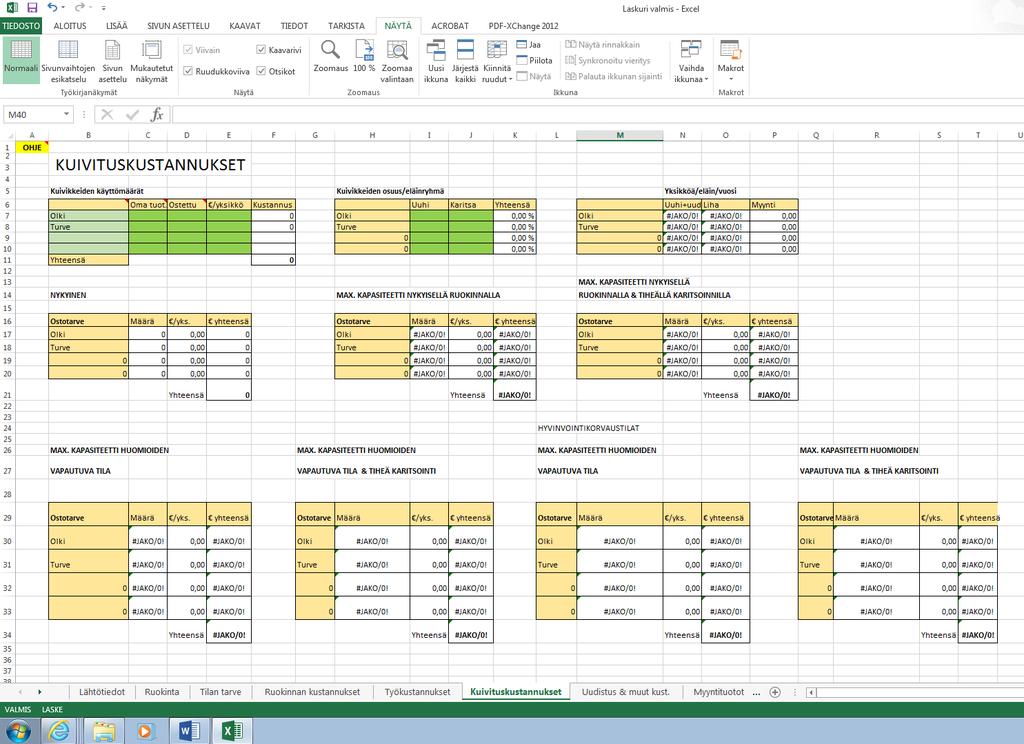Click the enter checkmark in formula bar
The image size is (1024, 744).
click(x=133, y=115)
